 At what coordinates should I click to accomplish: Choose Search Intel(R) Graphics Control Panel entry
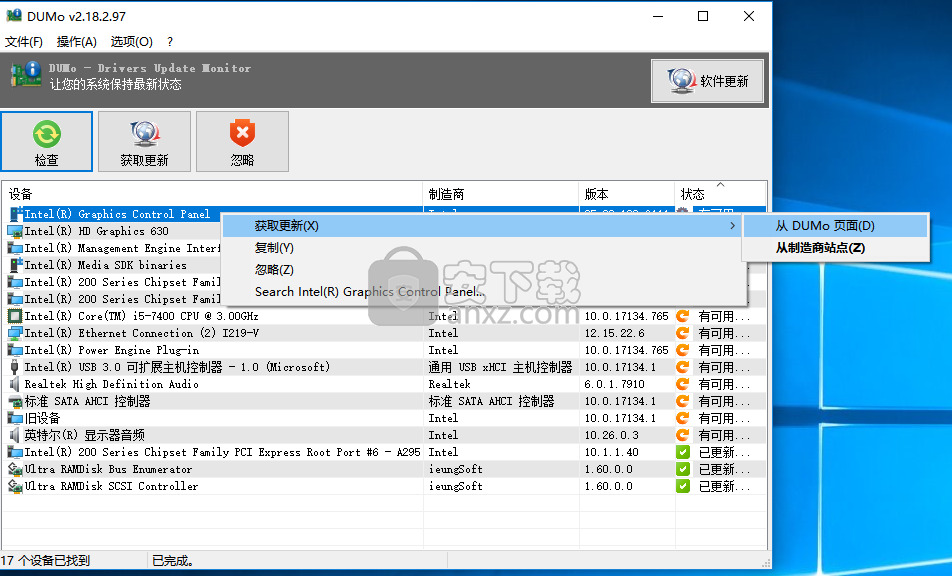tap(482, 291)
